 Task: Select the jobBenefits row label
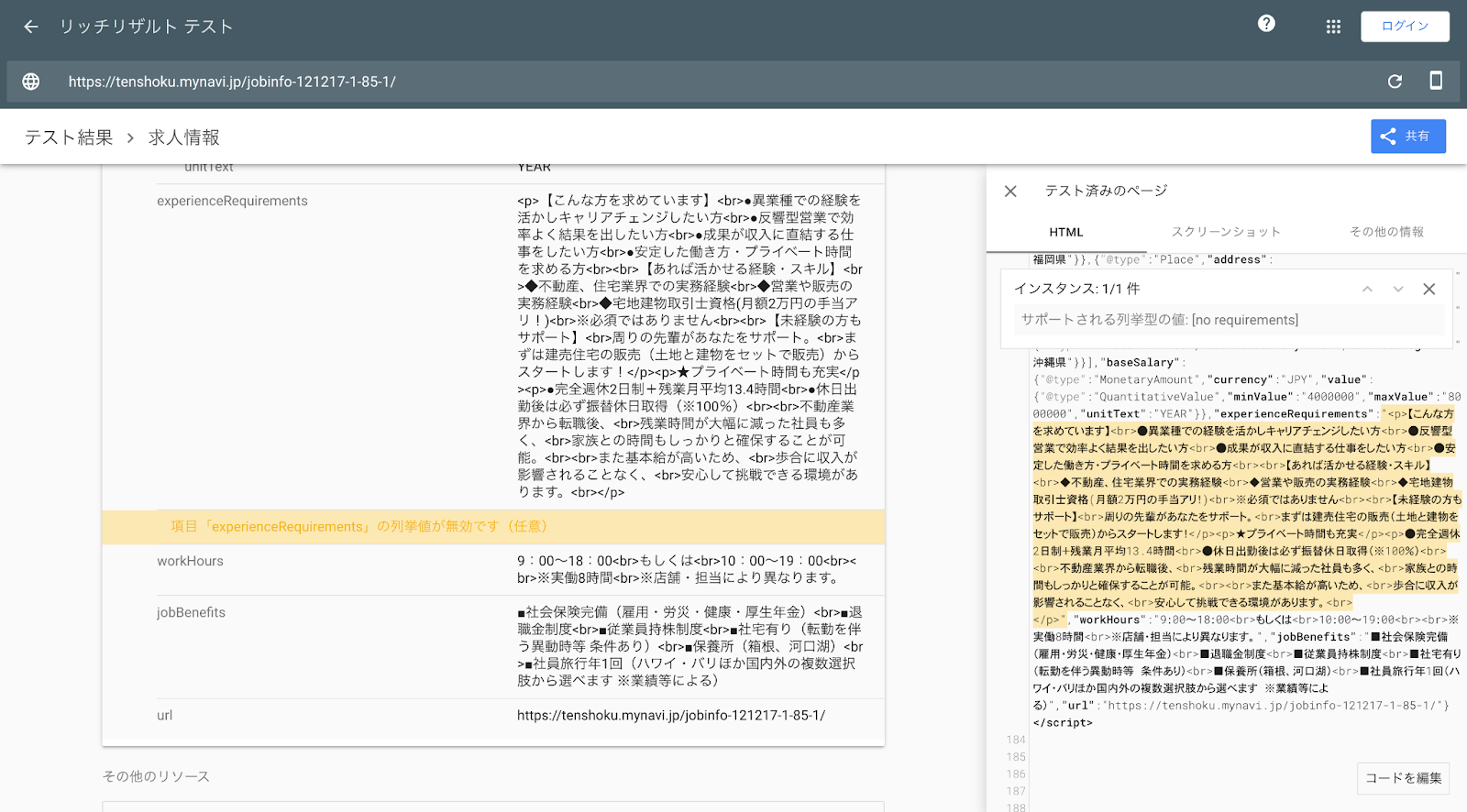pyautogui.click(x=191, y=612)
